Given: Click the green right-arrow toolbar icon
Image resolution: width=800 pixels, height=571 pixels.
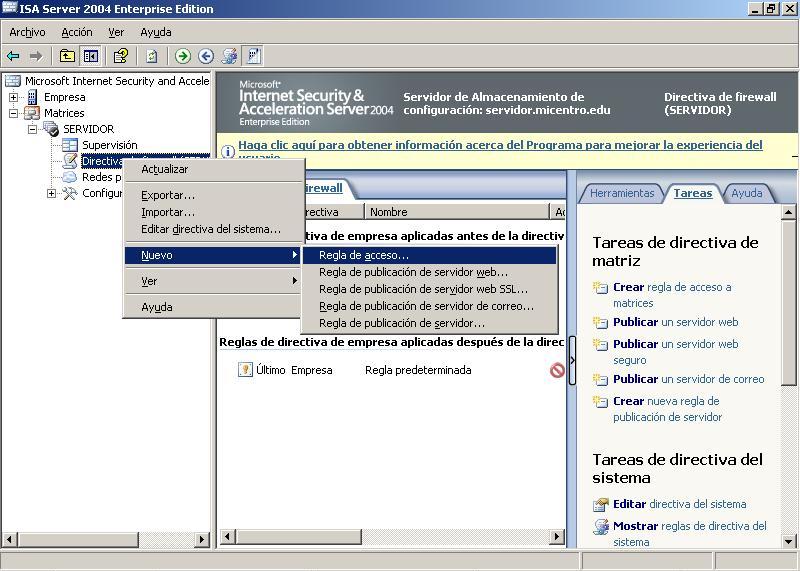Looking at the screenshot, I should [x=183, y=56].
